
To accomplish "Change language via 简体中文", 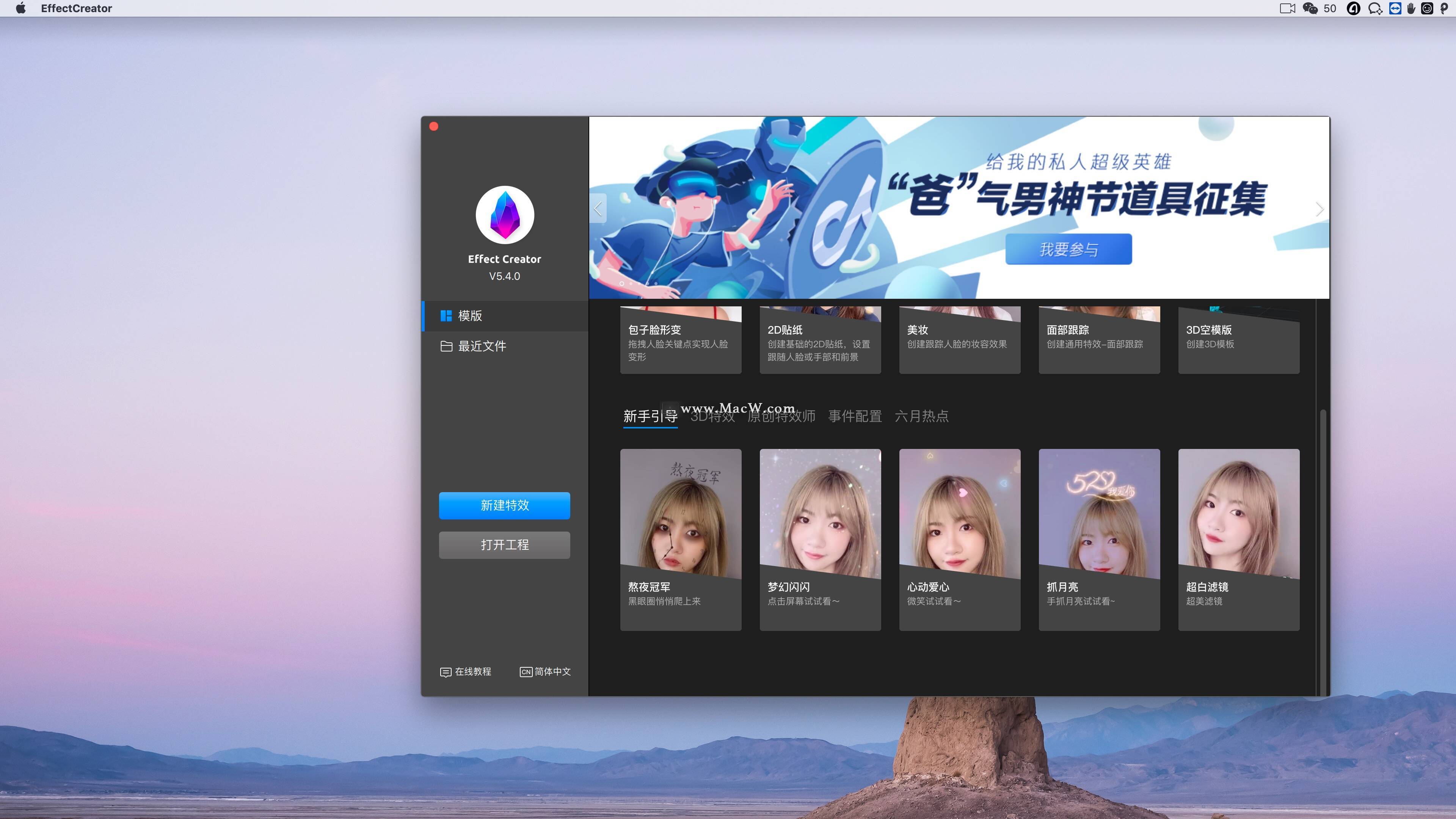I will [x=546, y=672].
